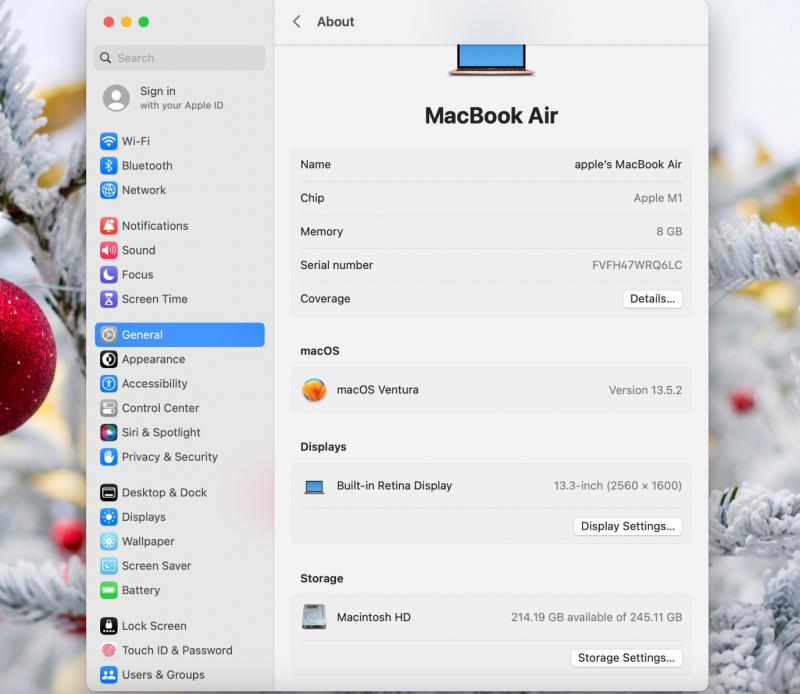
Task: Click the Macintosh HD drive icon
Action: [x=314, y=617]
